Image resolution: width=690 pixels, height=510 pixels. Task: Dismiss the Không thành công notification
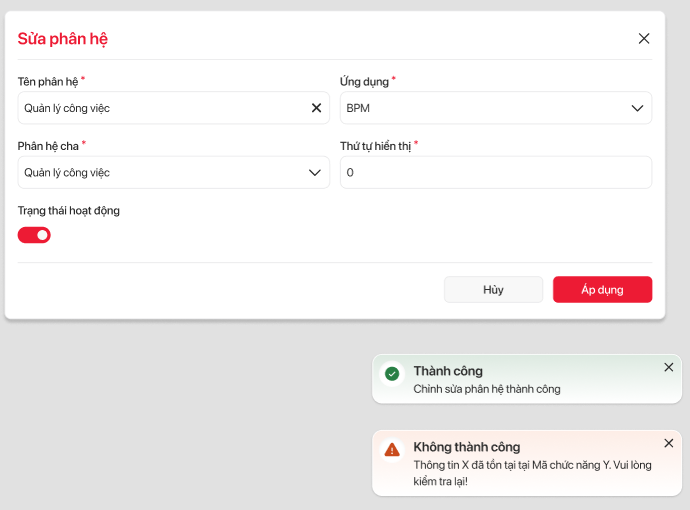point(669,443)
